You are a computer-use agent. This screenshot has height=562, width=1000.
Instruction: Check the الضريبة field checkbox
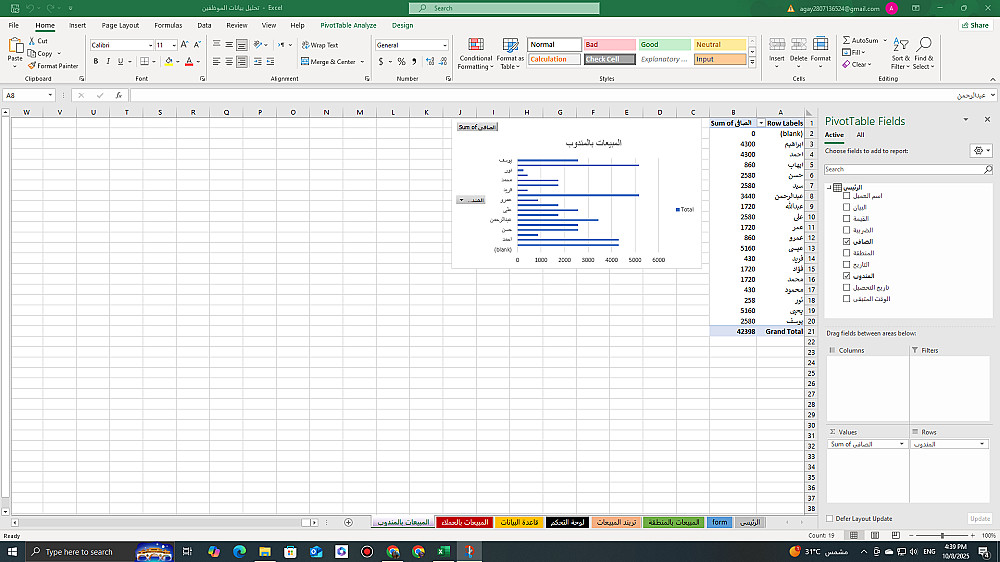tap(847, 230)
